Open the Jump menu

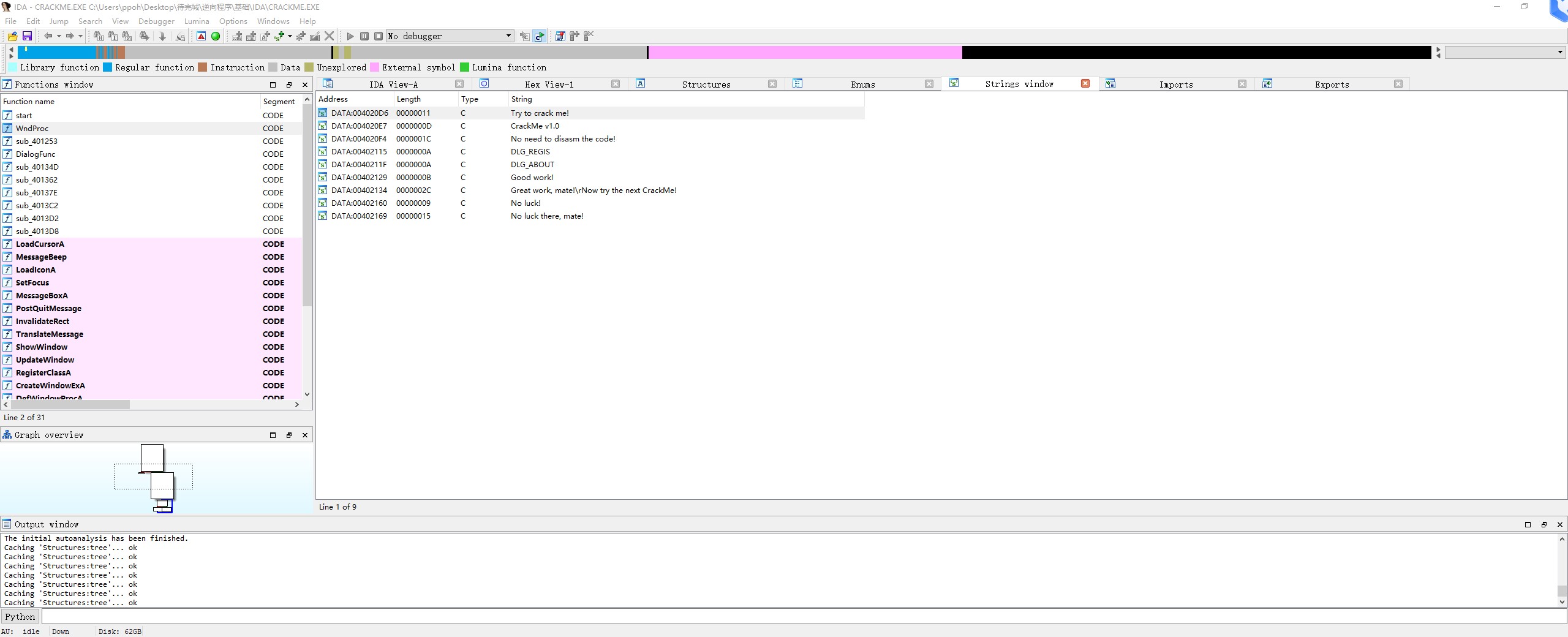point(59,21)
